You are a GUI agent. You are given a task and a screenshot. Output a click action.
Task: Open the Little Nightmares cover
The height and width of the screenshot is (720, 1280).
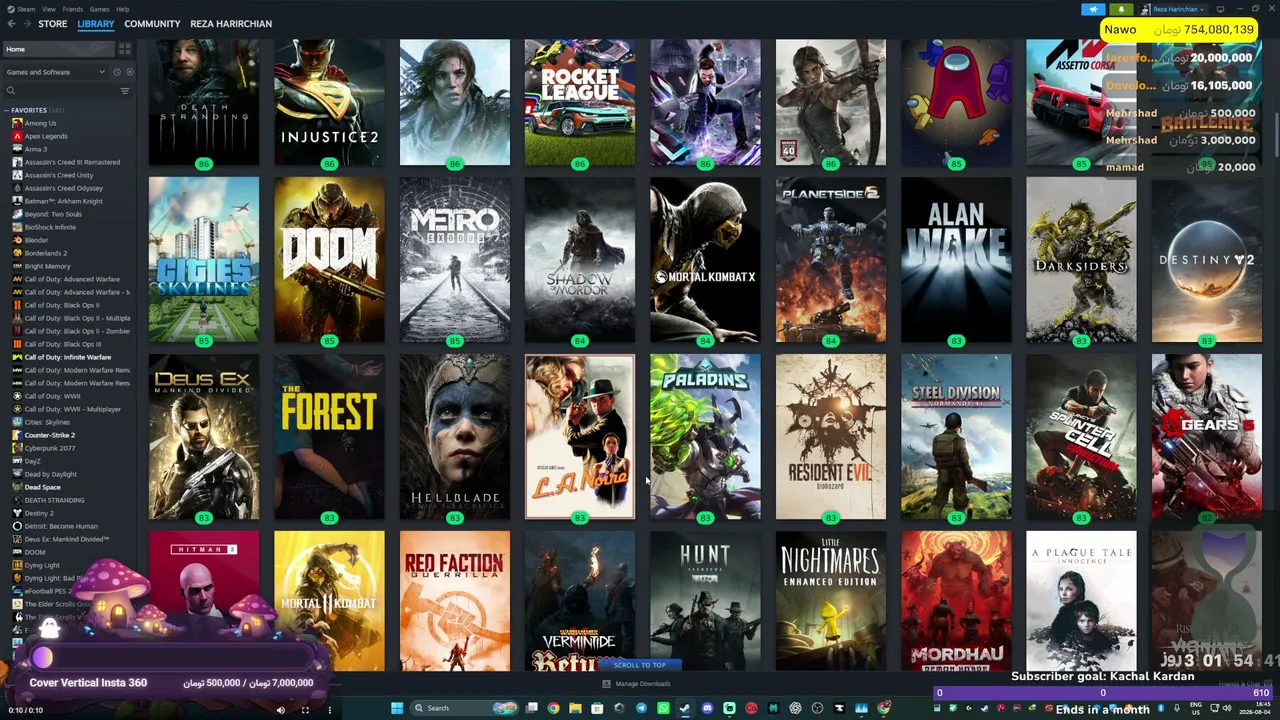[831, 601]
